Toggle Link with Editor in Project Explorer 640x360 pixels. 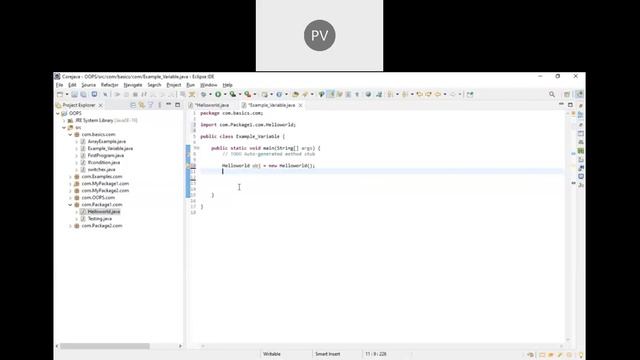[x=142, y=105]
